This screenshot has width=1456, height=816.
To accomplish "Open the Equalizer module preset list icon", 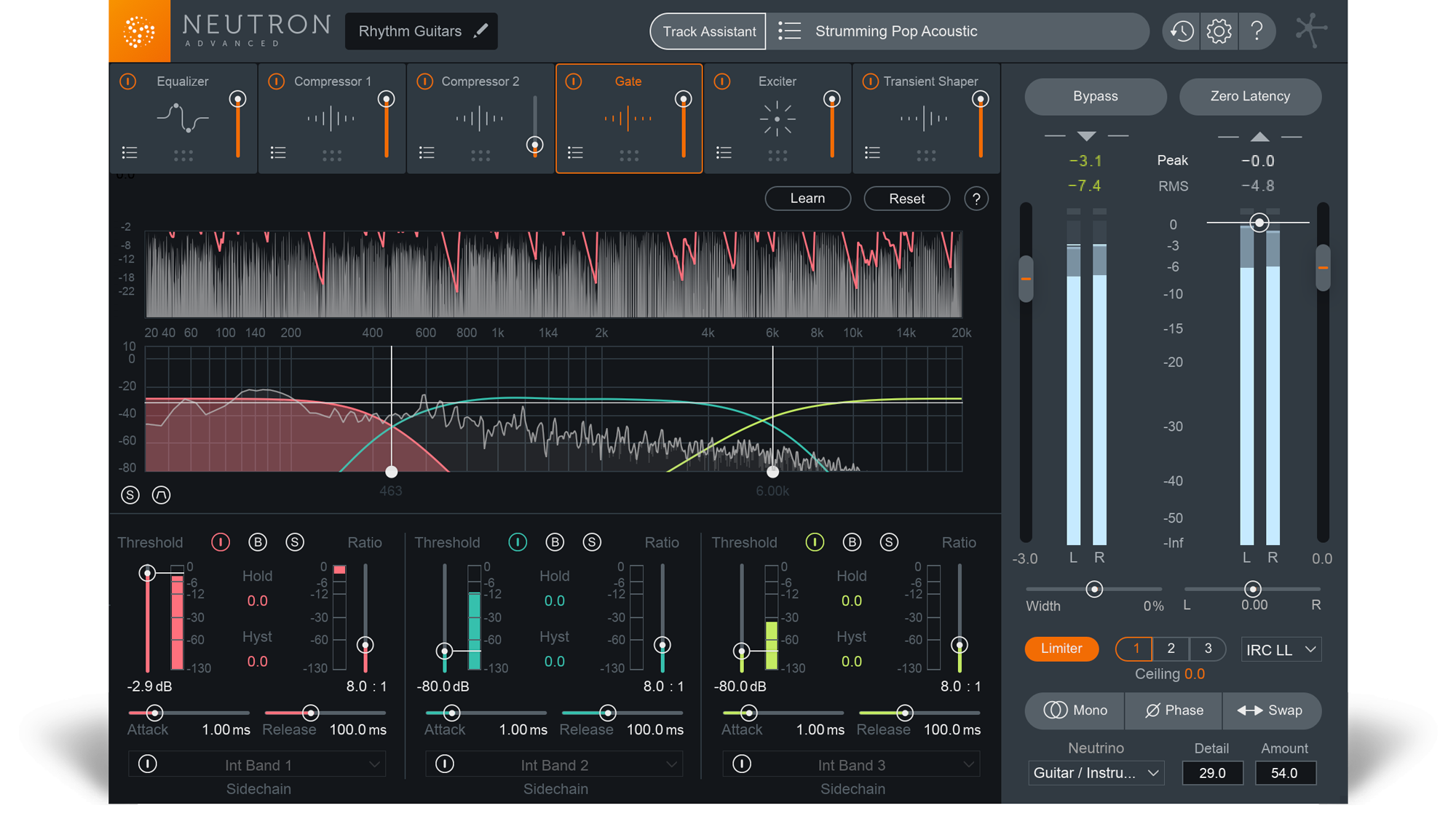I will (130, 152).
